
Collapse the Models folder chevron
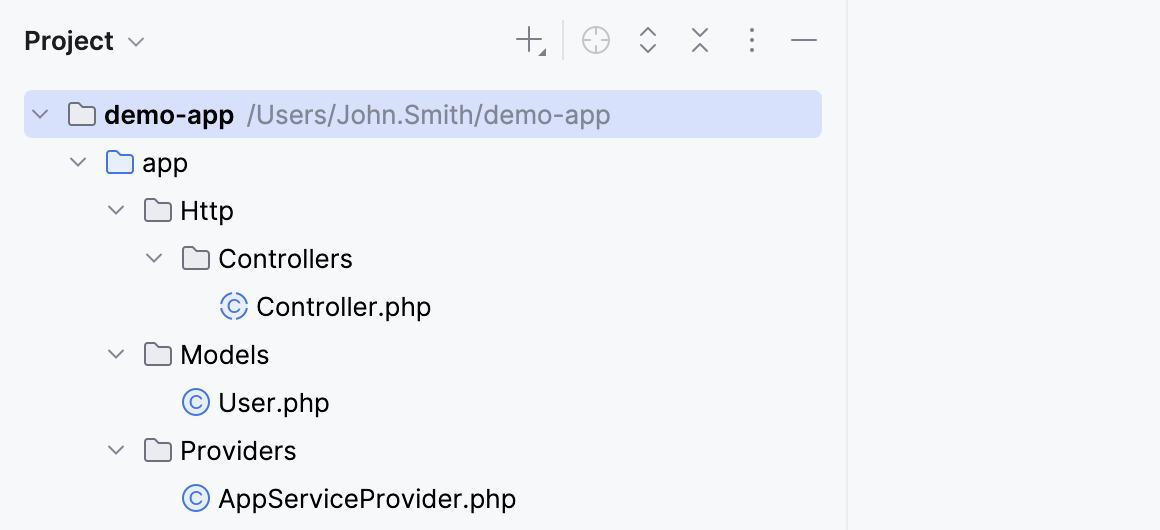point(116,354)
